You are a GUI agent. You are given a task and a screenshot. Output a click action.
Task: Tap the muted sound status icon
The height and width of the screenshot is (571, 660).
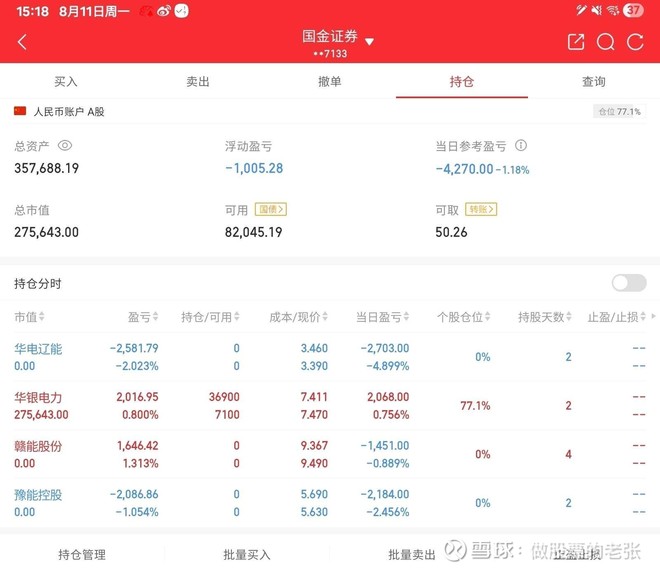pyautogui.click(x=597, y=11)
